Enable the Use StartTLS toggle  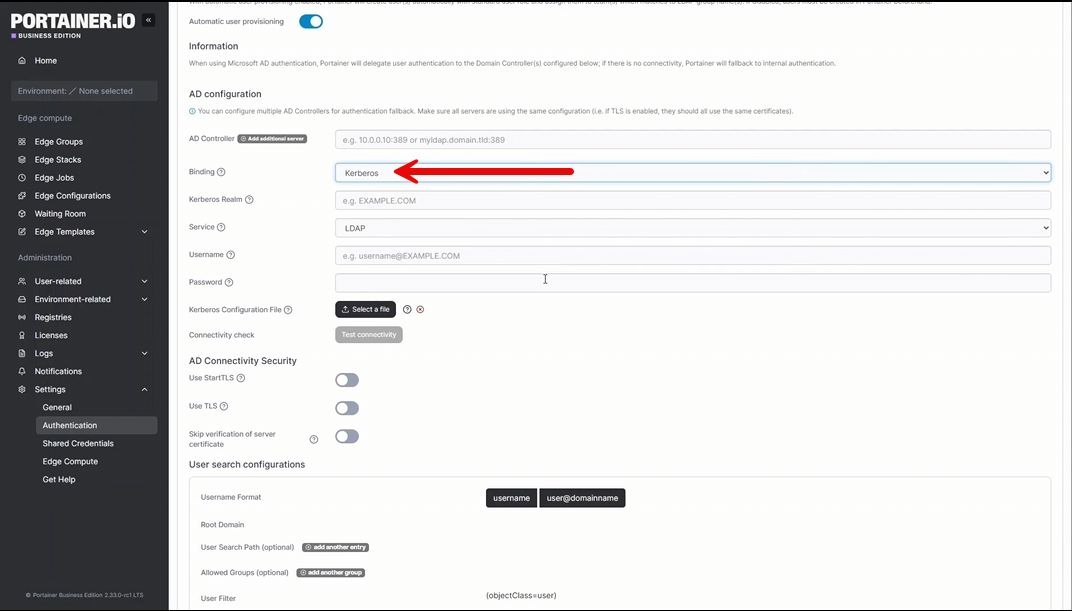347,380
